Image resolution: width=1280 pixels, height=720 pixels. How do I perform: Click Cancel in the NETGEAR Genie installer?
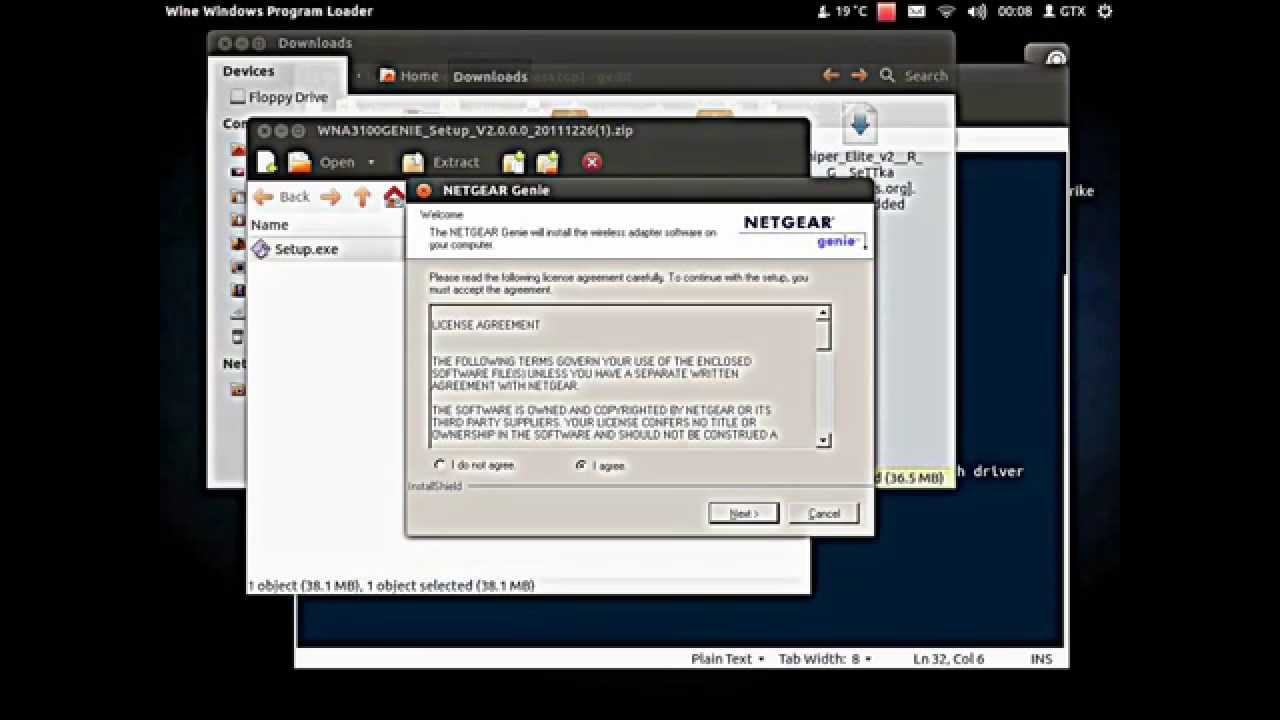[824, 513]
